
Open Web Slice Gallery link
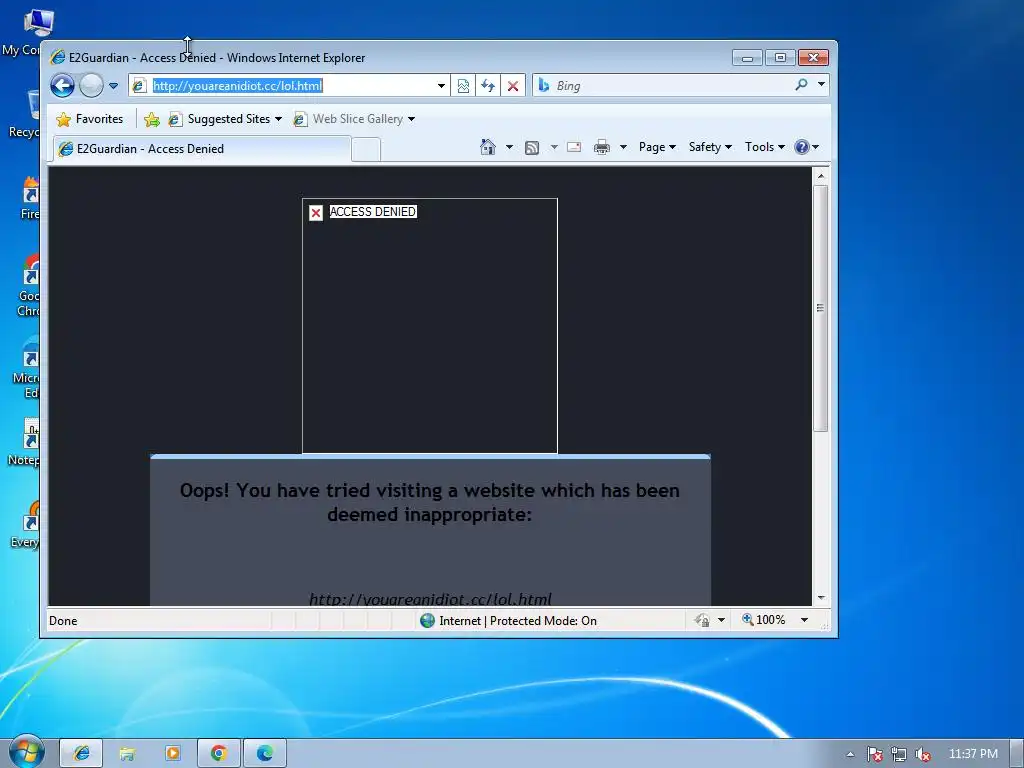pos(349,119)
